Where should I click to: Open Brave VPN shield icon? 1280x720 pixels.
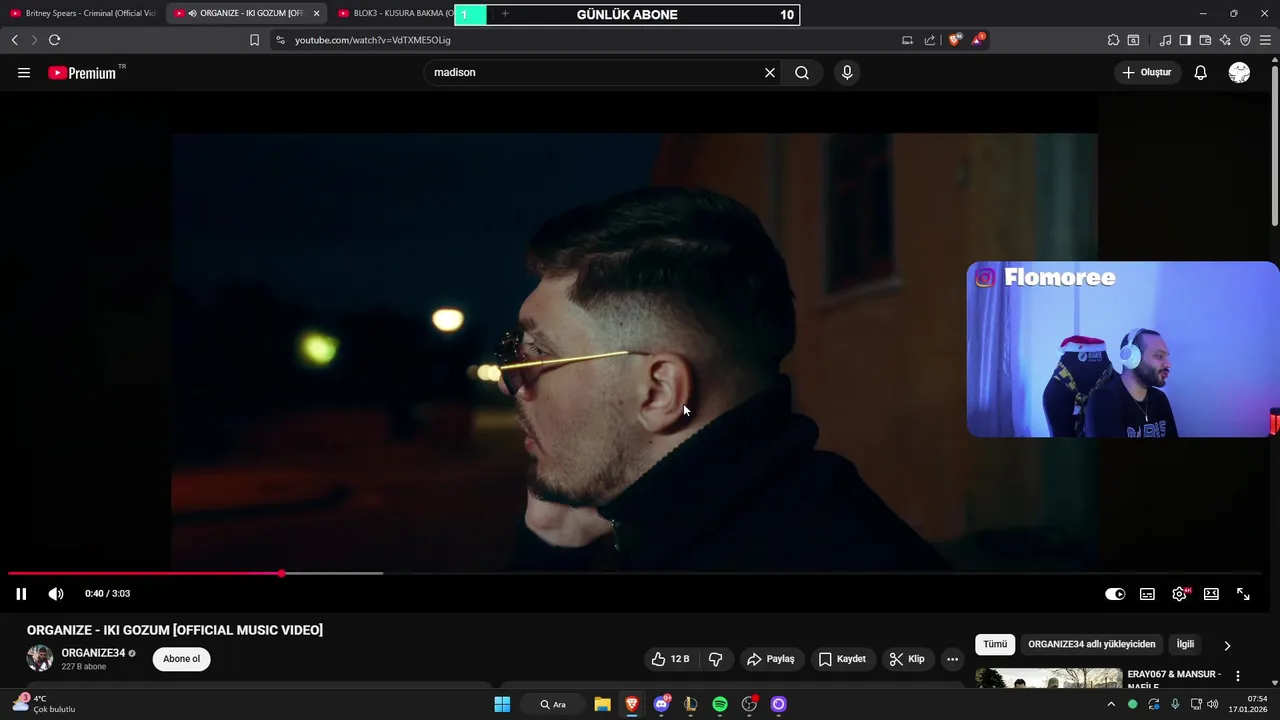click(x=1245, y=40)
